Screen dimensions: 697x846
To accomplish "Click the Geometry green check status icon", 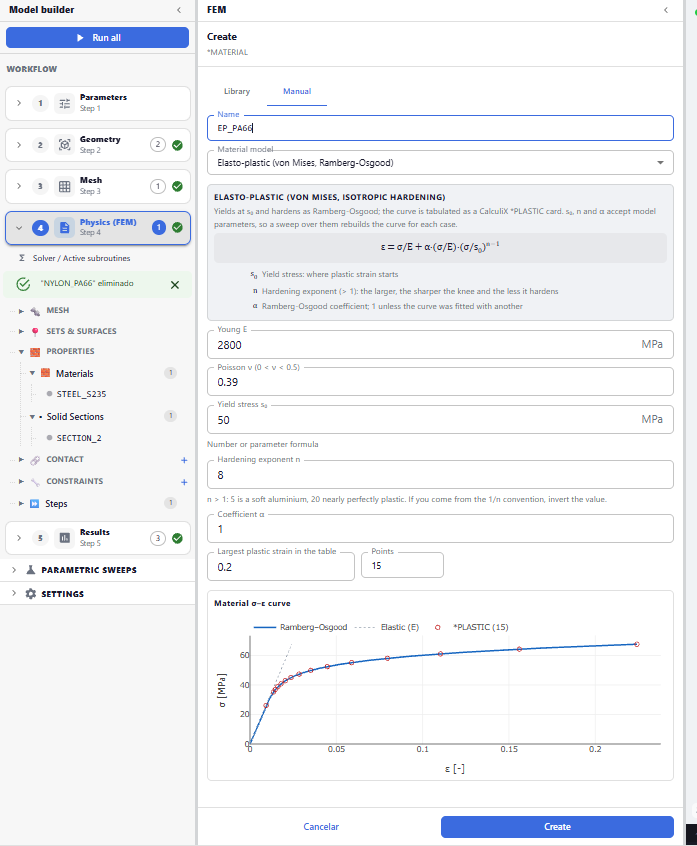I will point(177,145).
